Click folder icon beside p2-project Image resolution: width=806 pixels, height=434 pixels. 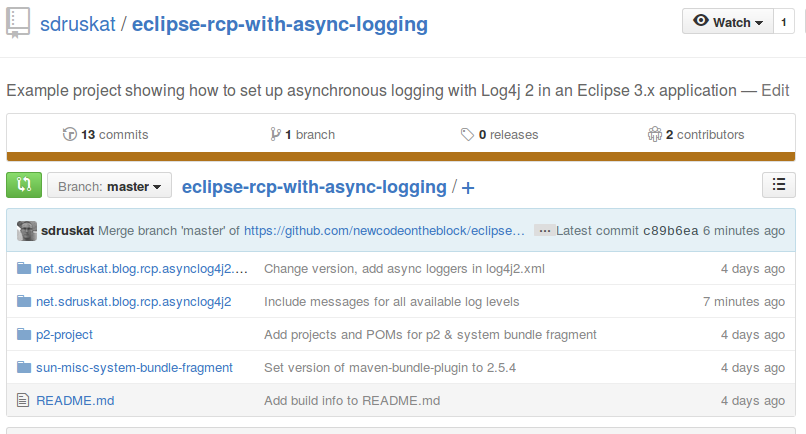pyautogui.click(x=24, y=334)
